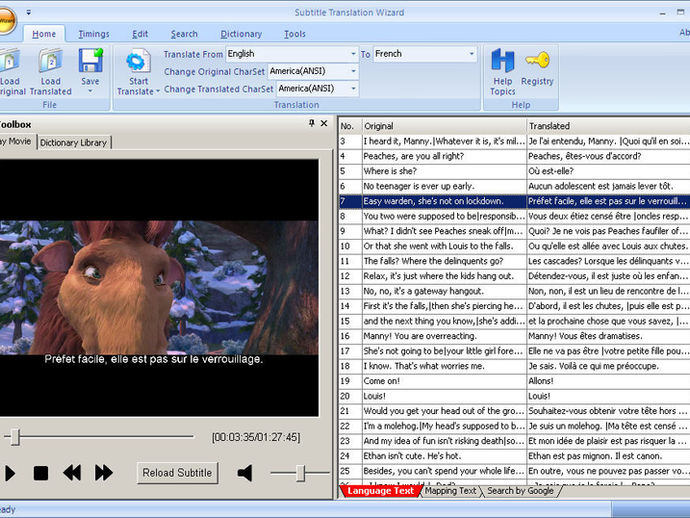Viewport: 690px width, 518px height.
Task: Switch to the Home ribbon tab
Action: pos(44,34)
